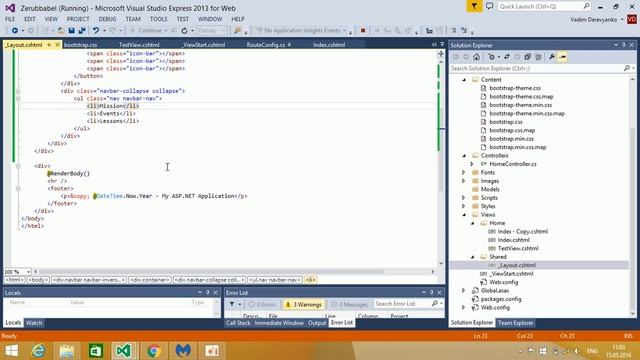Click the feedback speech bubble icon
Image resolution: width=640 pixels, height=360 pixels.
[x=489, y=6]
